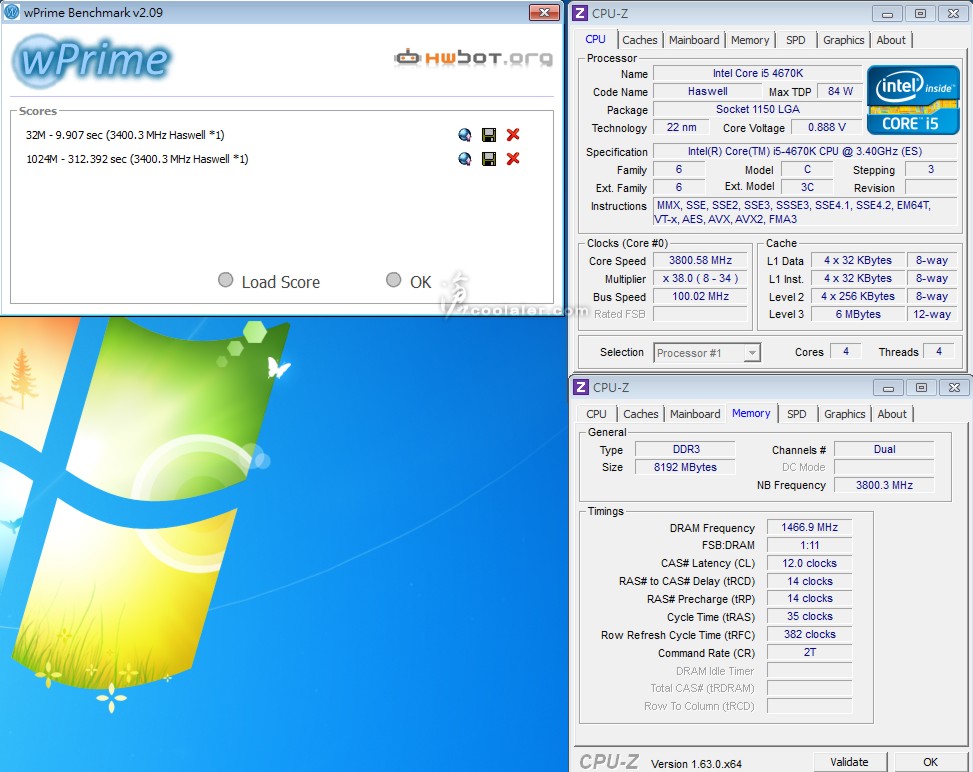Click the 32M - 9.907 sec score entry
The width and height of the screenshot is (973, 772).
(125, 135)
